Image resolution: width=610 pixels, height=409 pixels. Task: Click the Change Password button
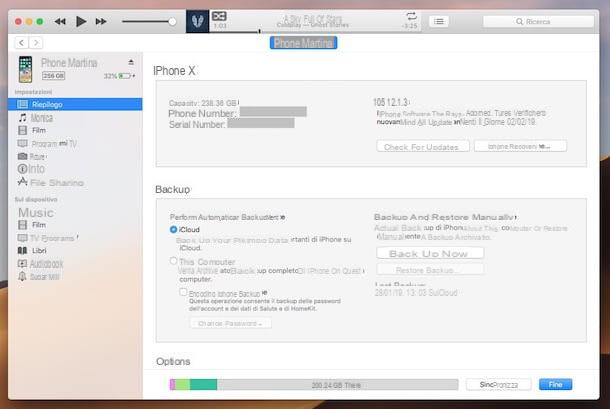tap(230, 323)
